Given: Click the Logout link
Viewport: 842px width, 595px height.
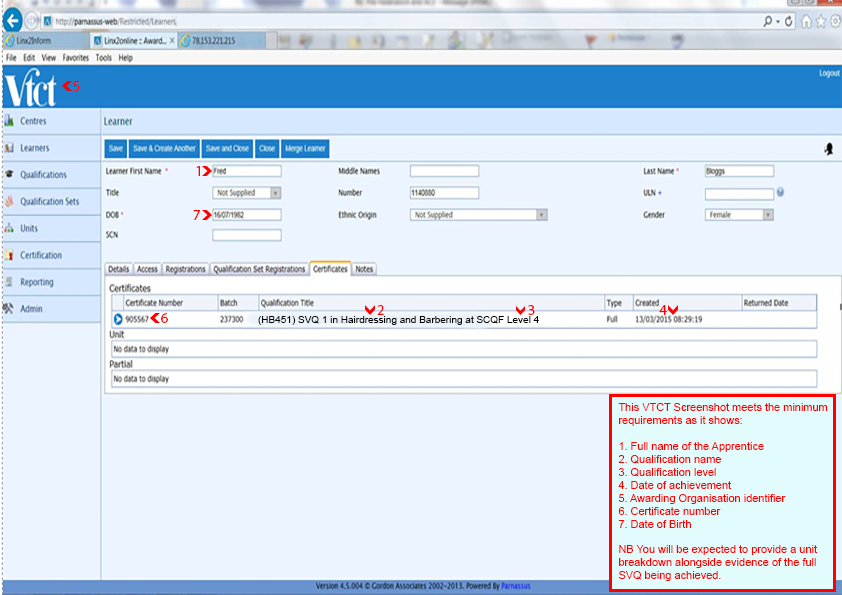Looking at the screenshot, I should pyautogui.click(x=829, y=73).
